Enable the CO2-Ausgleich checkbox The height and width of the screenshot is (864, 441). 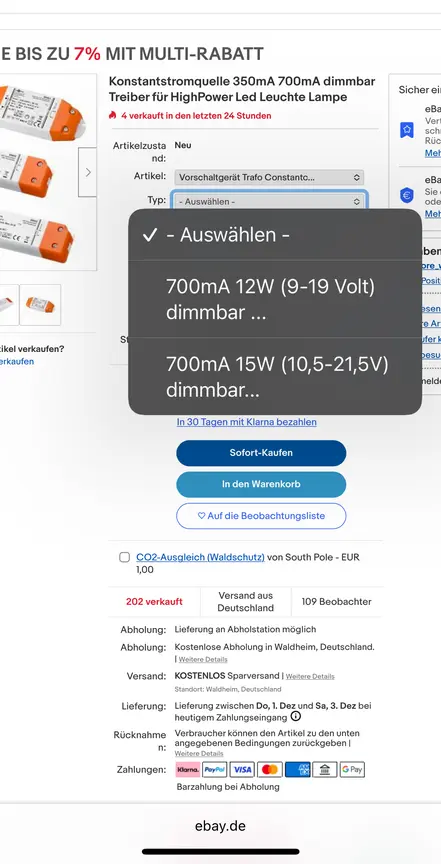(125, 557)
